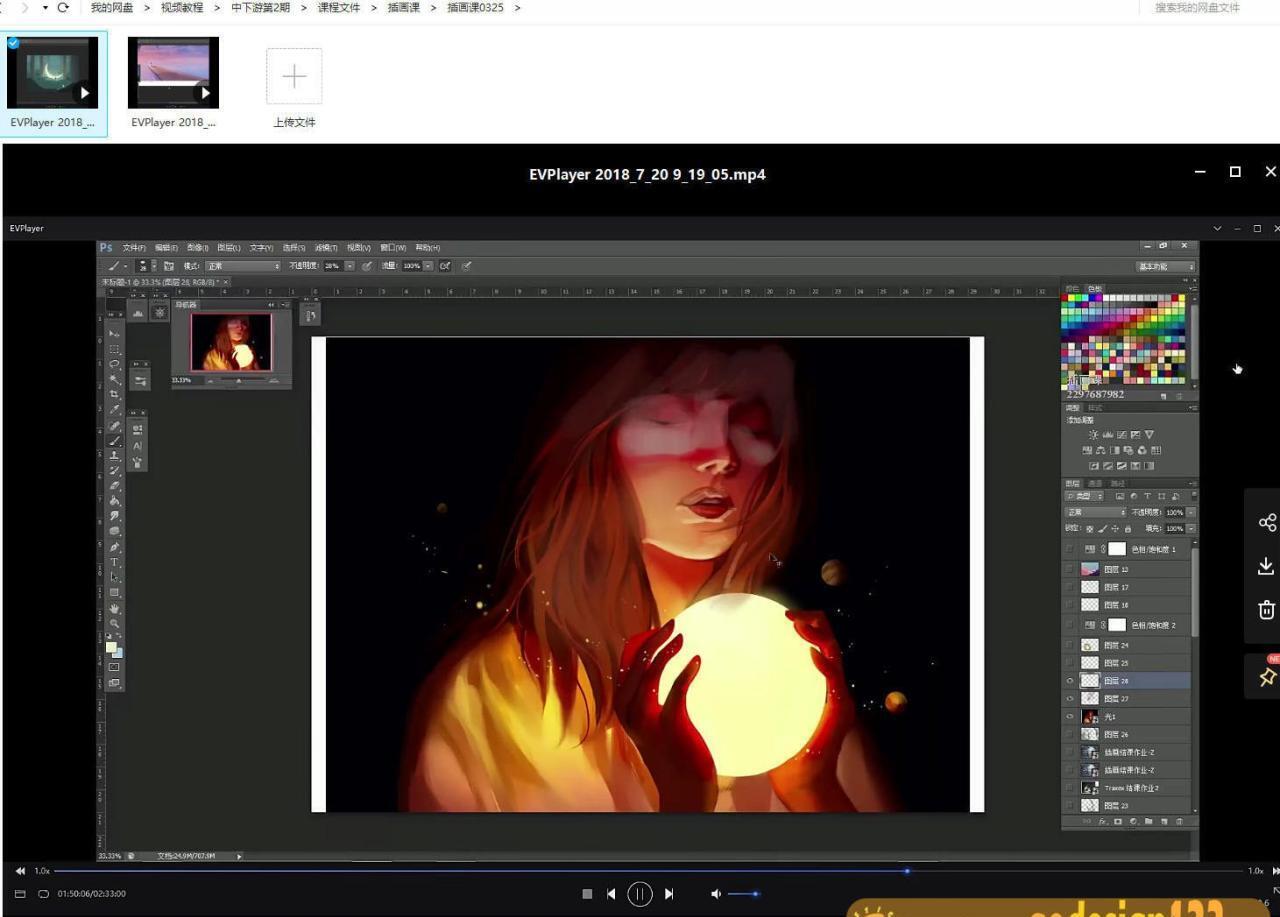
Task: Open the brush mode 正常 dropdown
Action: [243, 266]
